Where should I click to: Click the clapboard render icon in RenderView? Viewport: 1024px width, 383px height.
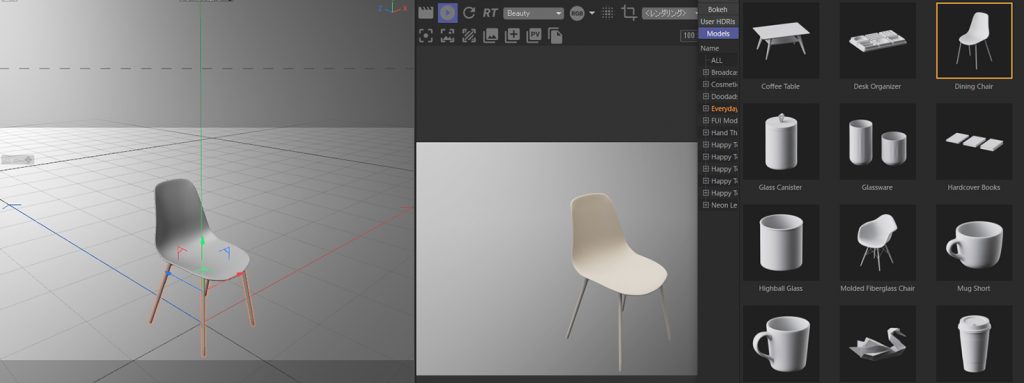(426, 12)
